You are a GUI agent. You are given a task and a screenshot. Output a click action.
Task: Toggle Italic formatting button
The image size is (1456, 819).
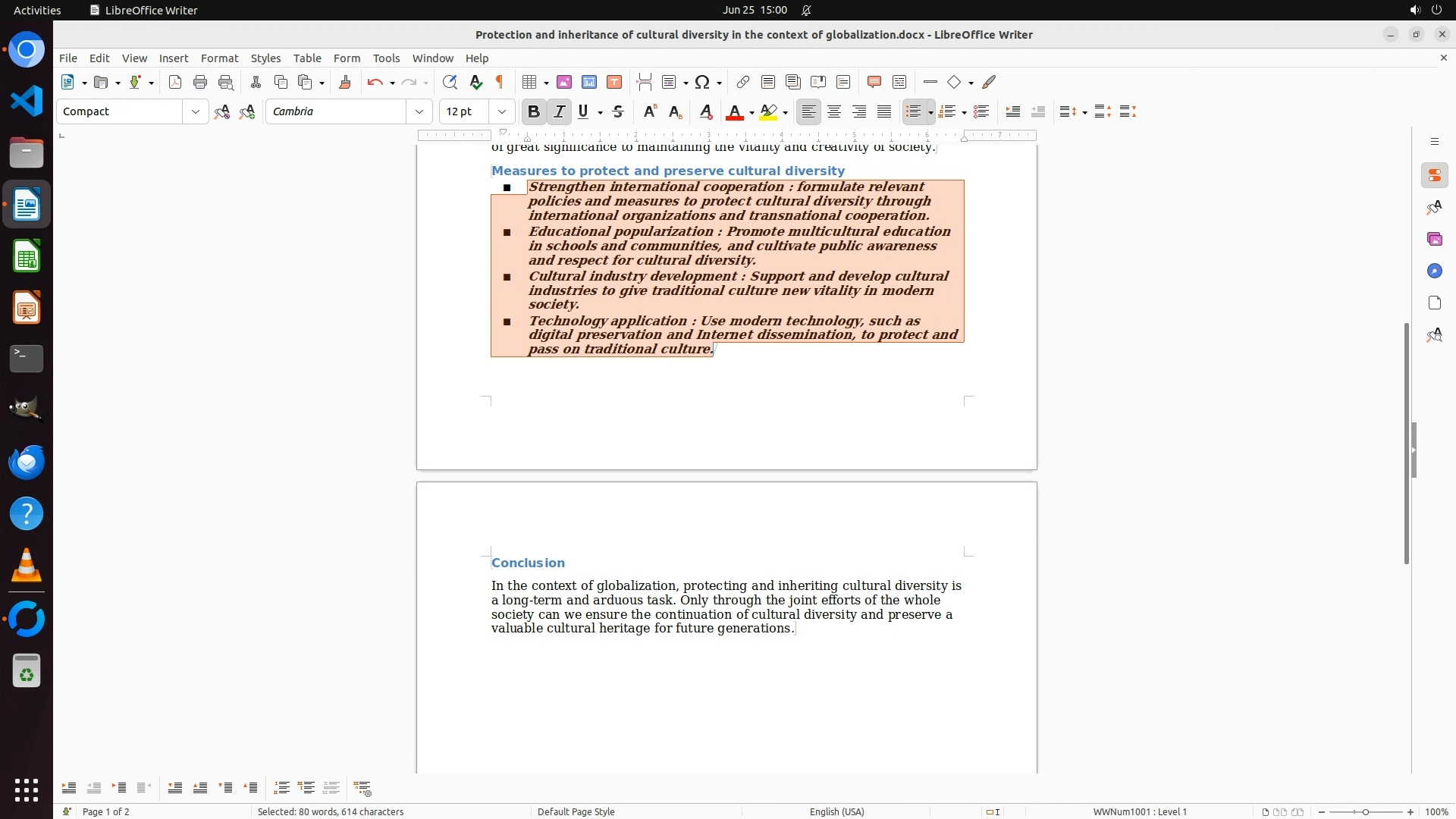[x=559, y=111]
